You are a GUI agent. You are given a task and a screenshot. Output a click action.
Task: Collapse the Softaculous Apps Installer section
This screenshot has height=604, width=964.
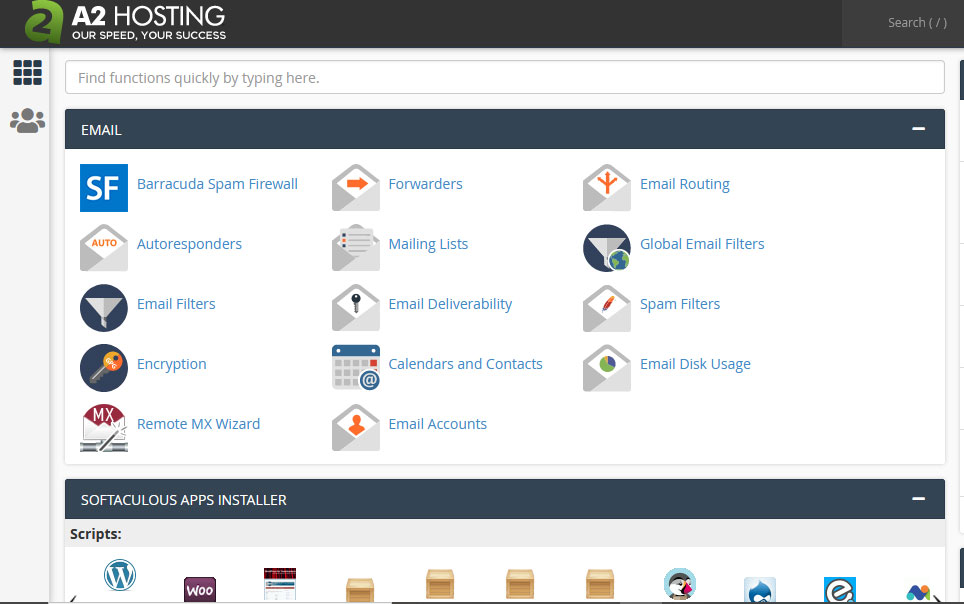pyautogui.click(x=918, y=499)
